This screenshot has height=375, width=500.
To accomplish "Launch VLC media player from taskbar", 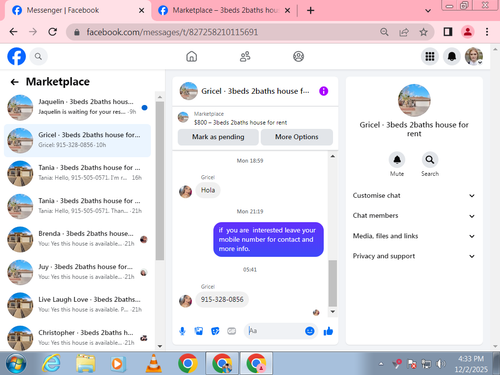I will tap(153, 363).
